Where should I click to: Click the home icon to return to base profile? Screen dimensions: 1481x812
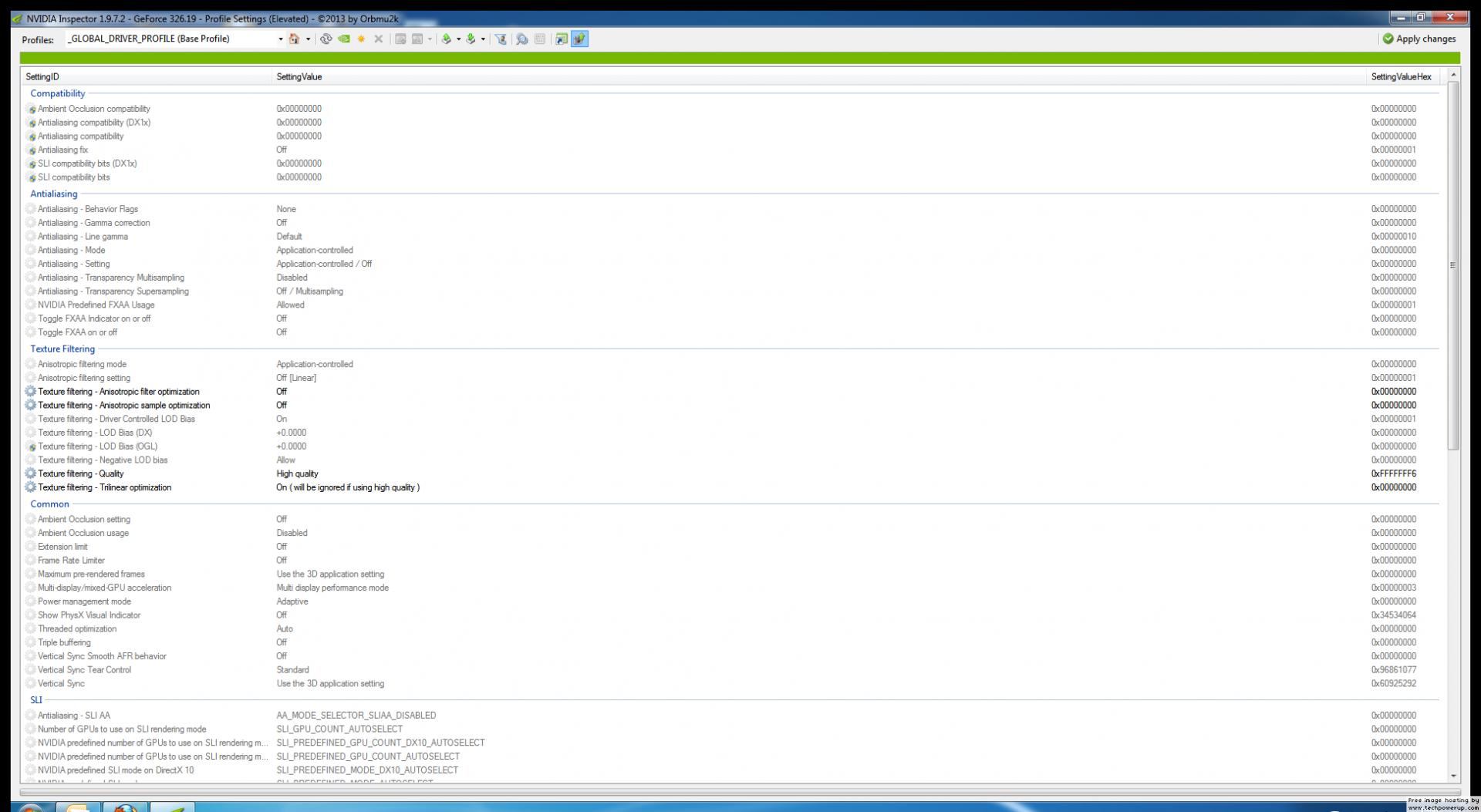[294, 39]
